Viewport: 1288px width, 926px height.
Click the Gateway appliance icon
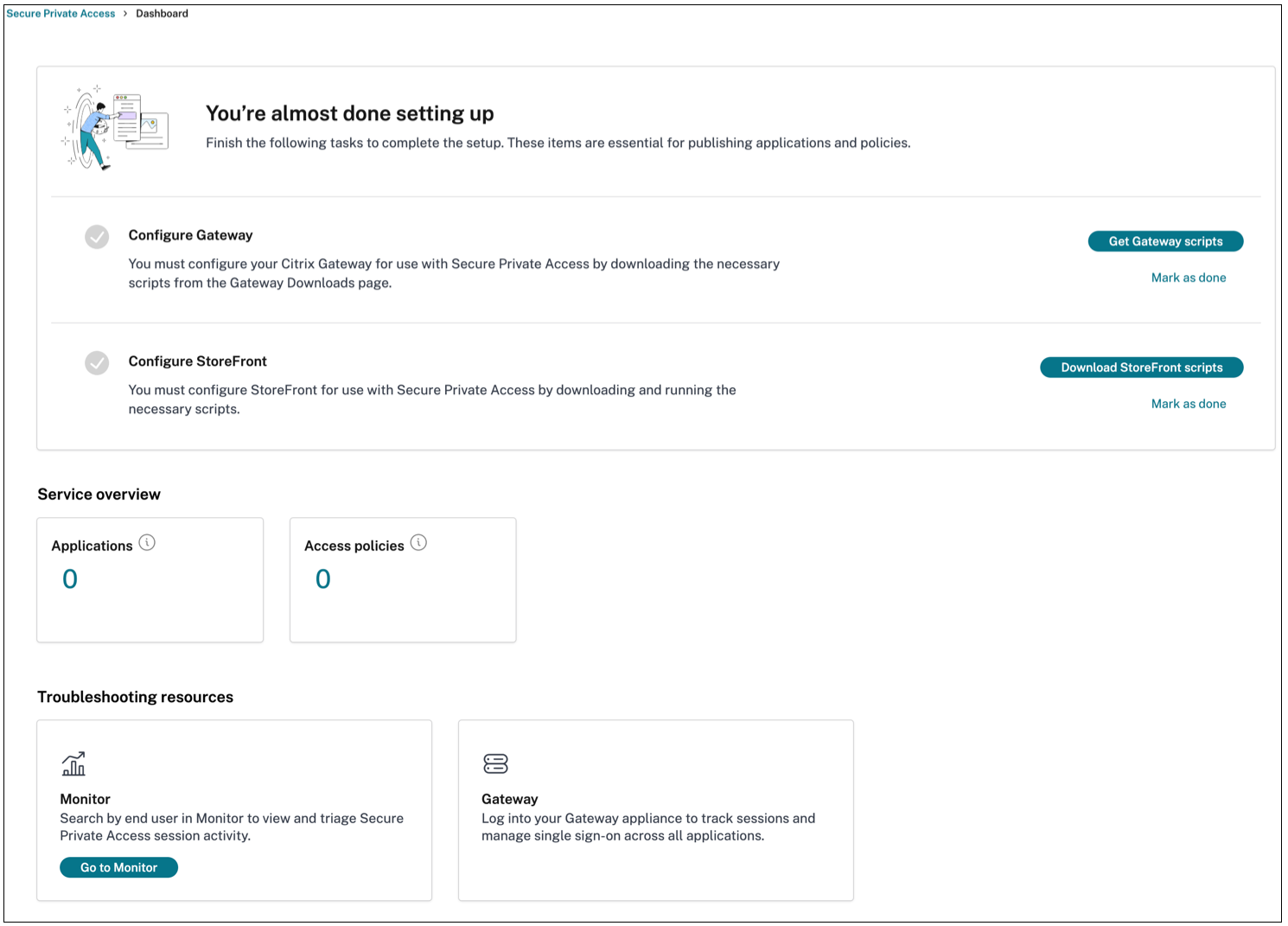point(495,763)
